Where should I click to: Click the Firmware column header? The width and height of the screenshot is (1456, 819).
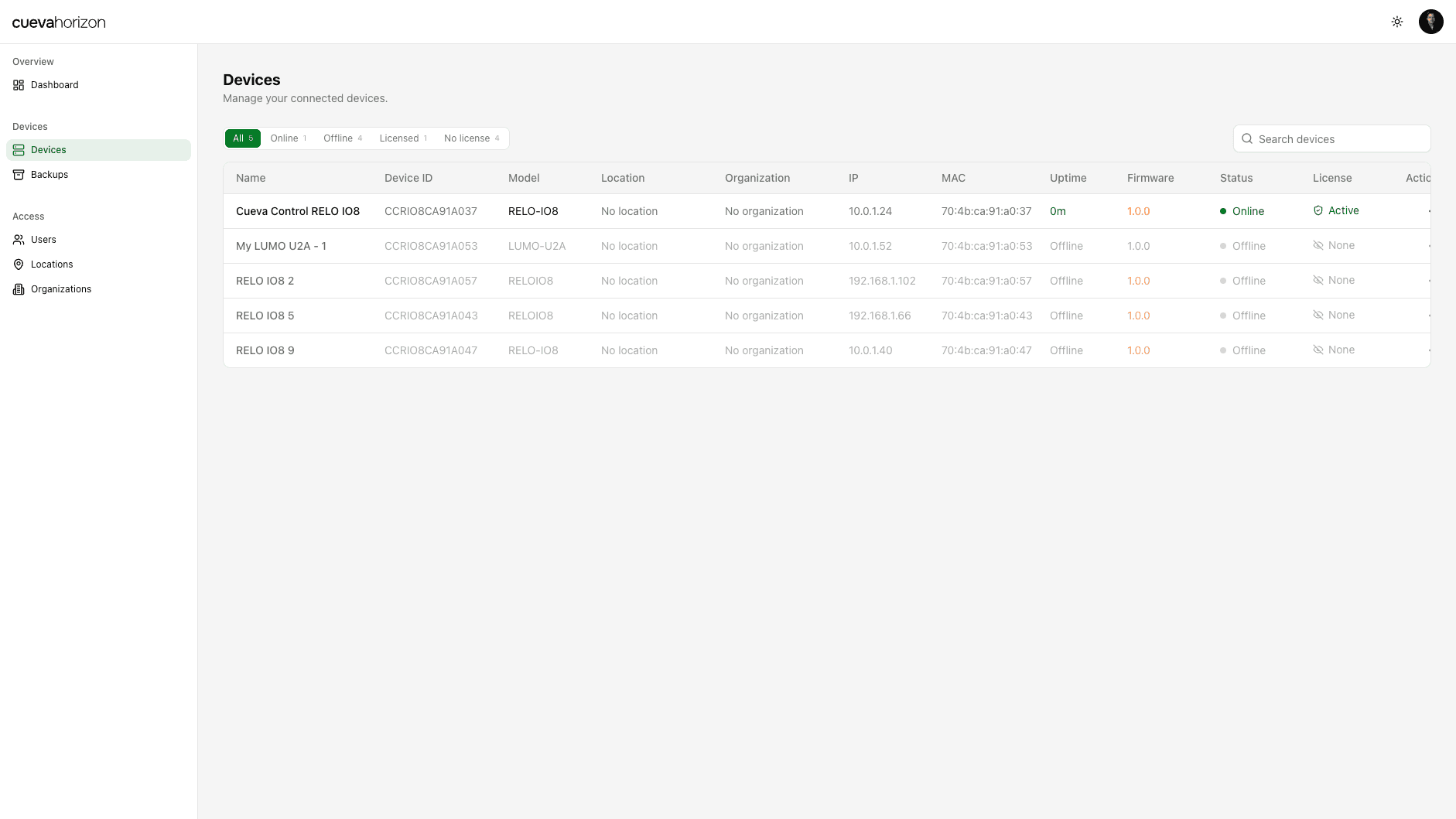pyautogui.click(x=1150, y=178)
